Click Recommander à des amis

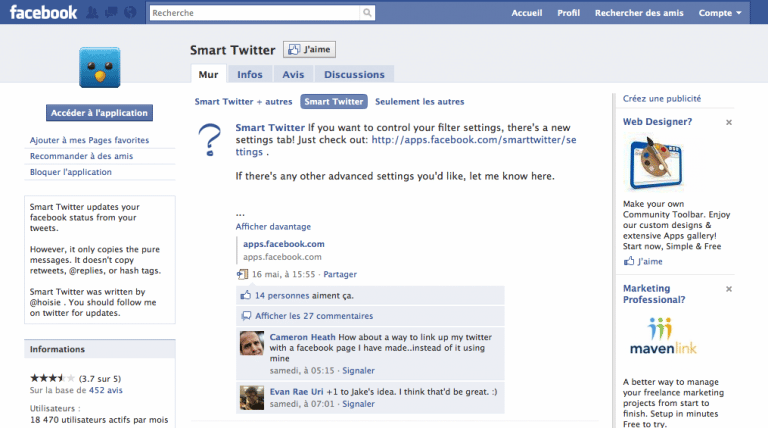[81, 156]
